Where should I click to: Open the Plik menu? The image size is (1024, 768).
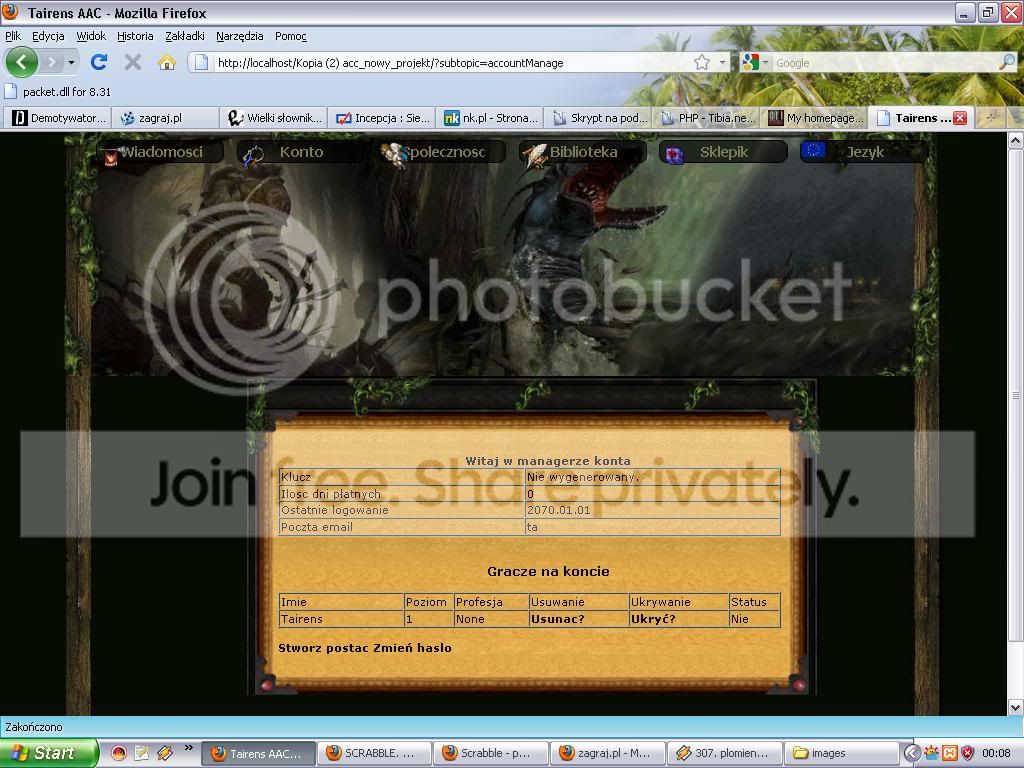tap(13, 36)
